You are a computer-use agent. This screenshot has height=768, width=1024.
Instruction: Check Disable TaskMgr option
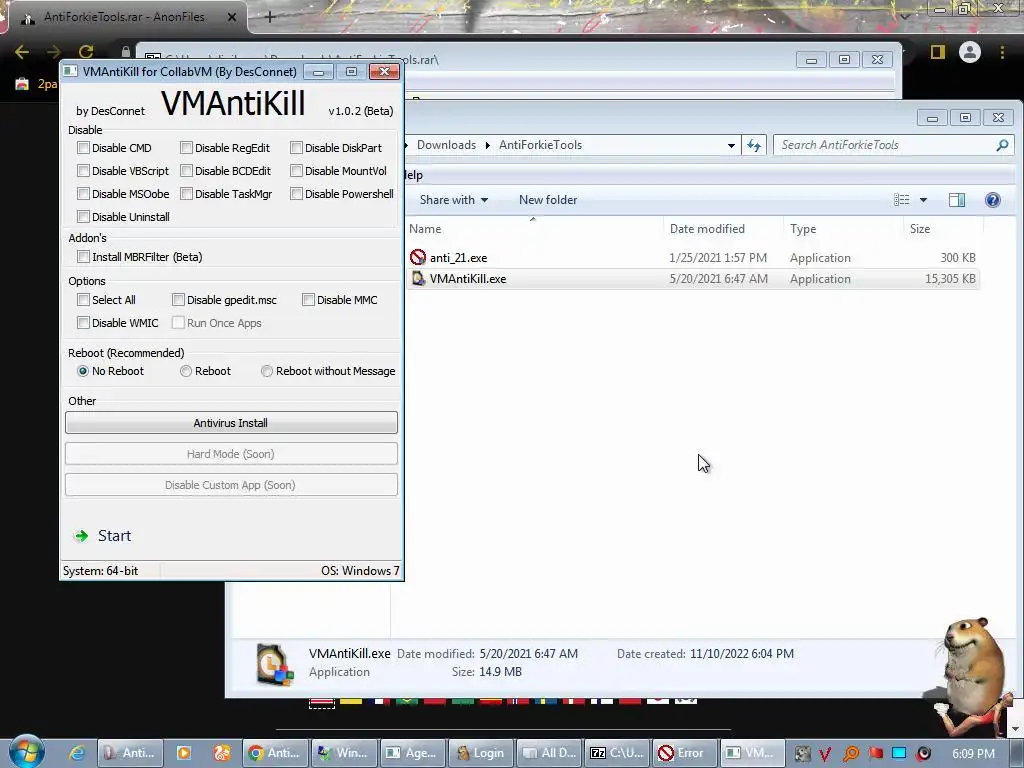pyautogui.click(x=186, y=193)
